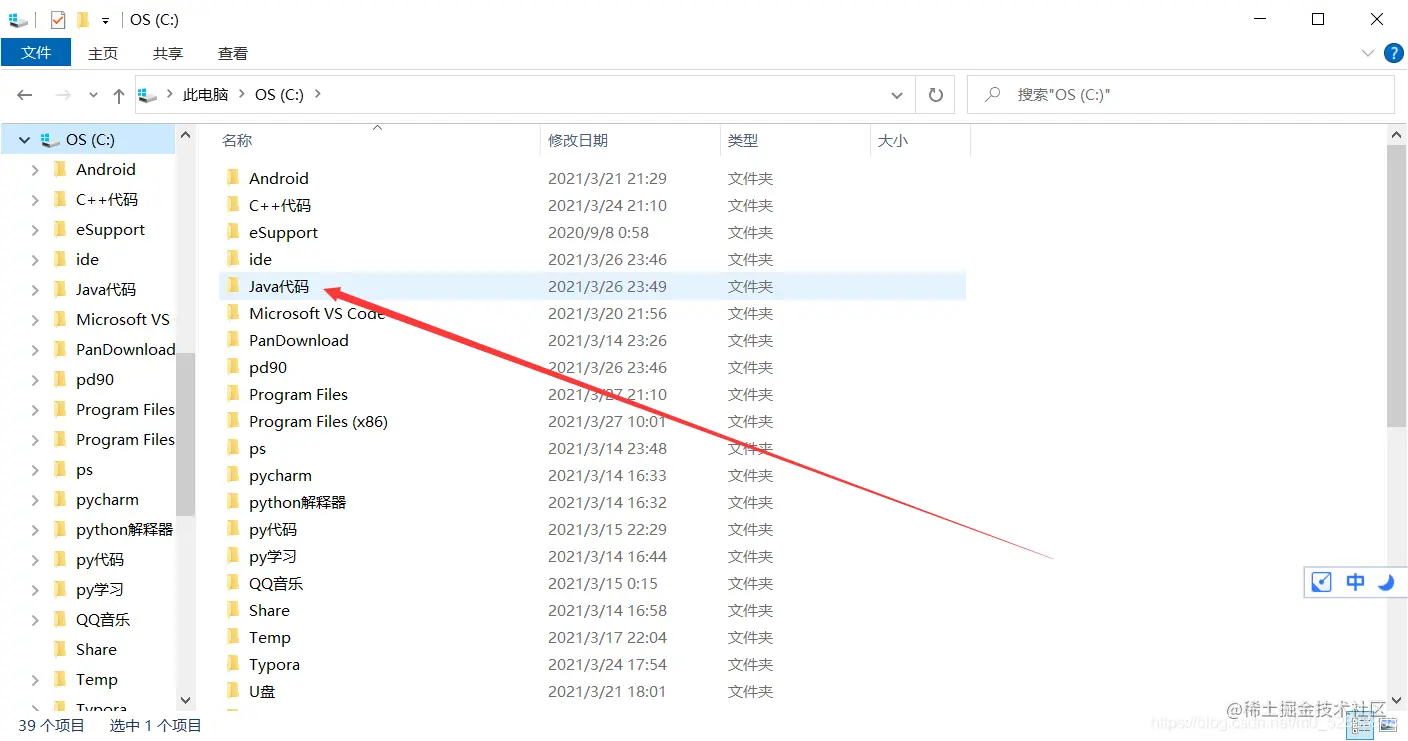Click the navigation pane scrollbar down arrow
Image resolution: width=1408 pixels, height=741 pixels.
pyautogui.click(x=186, y=701)
